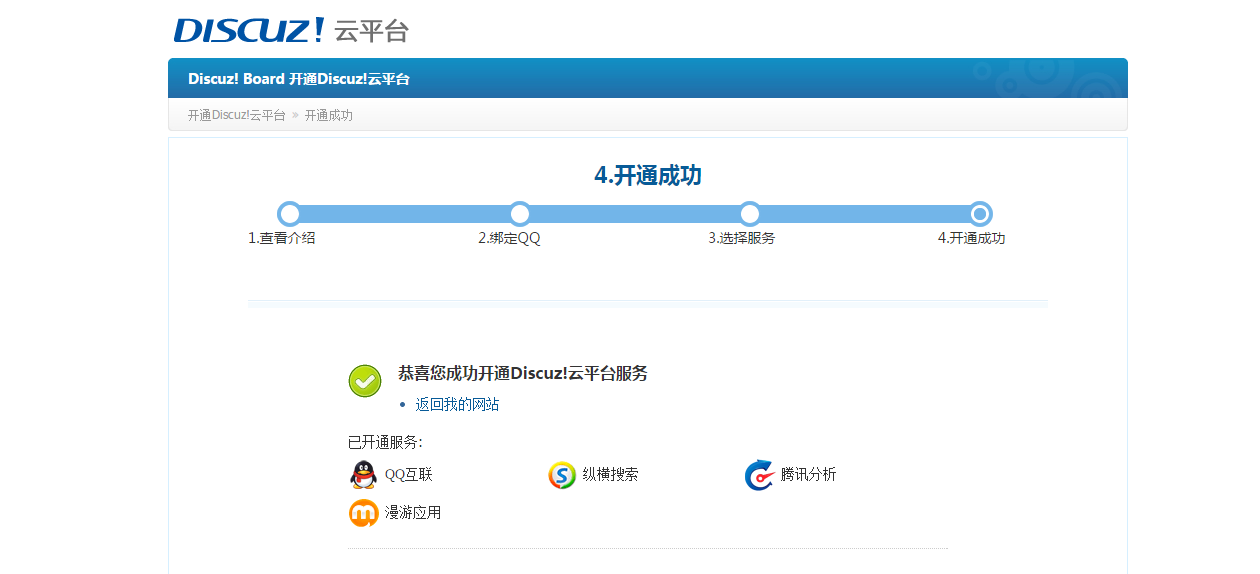Click the 纵横搜索 search icon
1260x574 pixels.
562,475
